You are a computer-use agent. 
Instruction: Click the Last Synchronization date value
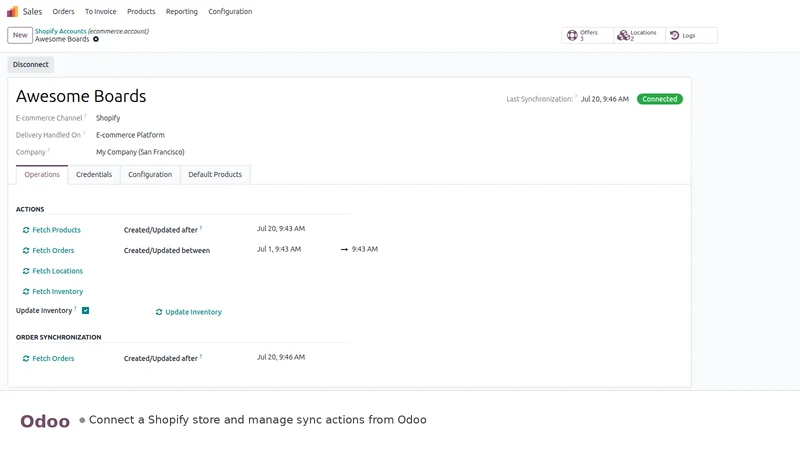[605, 99]
